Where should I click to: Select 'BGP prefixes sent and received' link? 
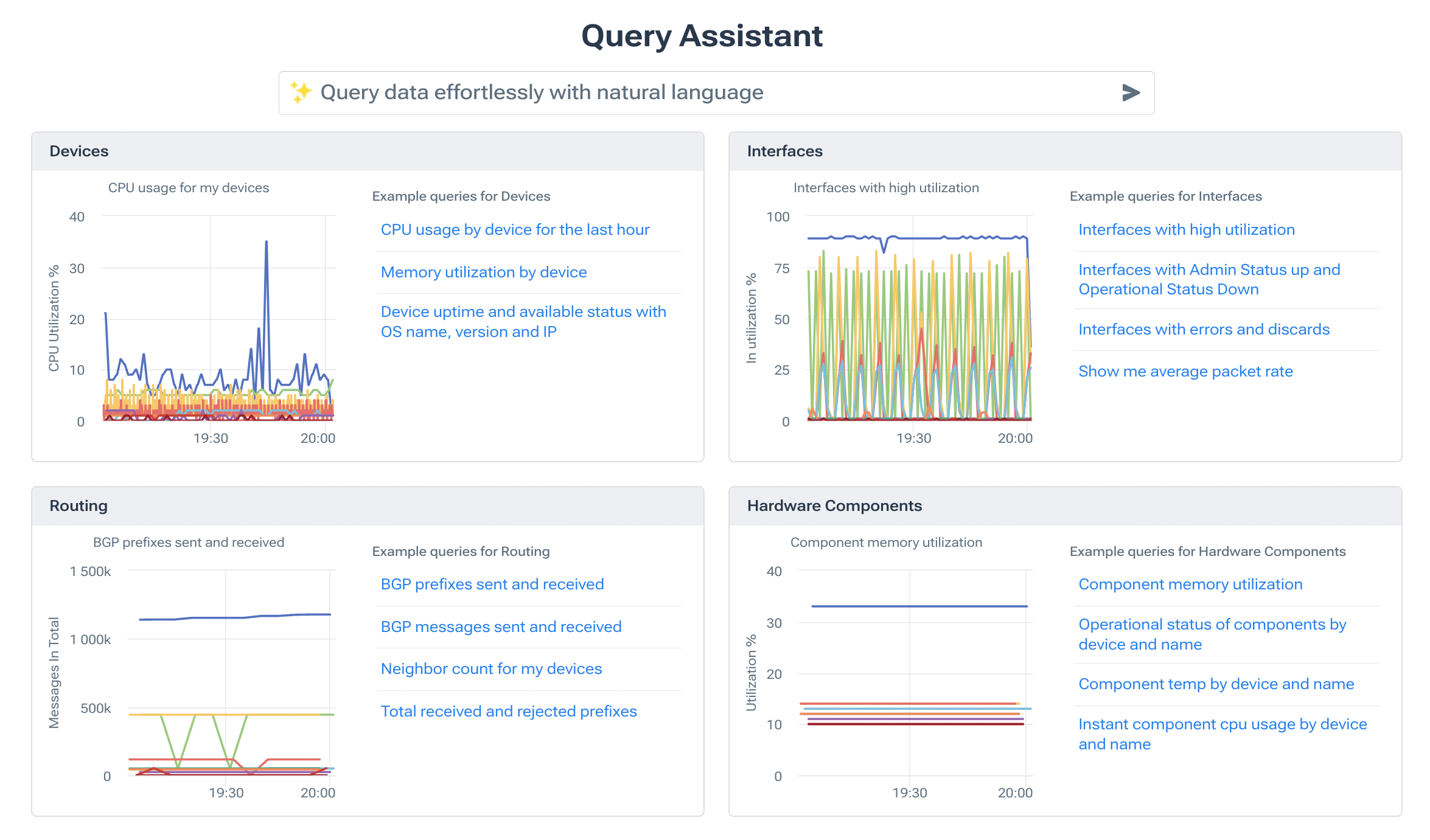pos(492,585)
